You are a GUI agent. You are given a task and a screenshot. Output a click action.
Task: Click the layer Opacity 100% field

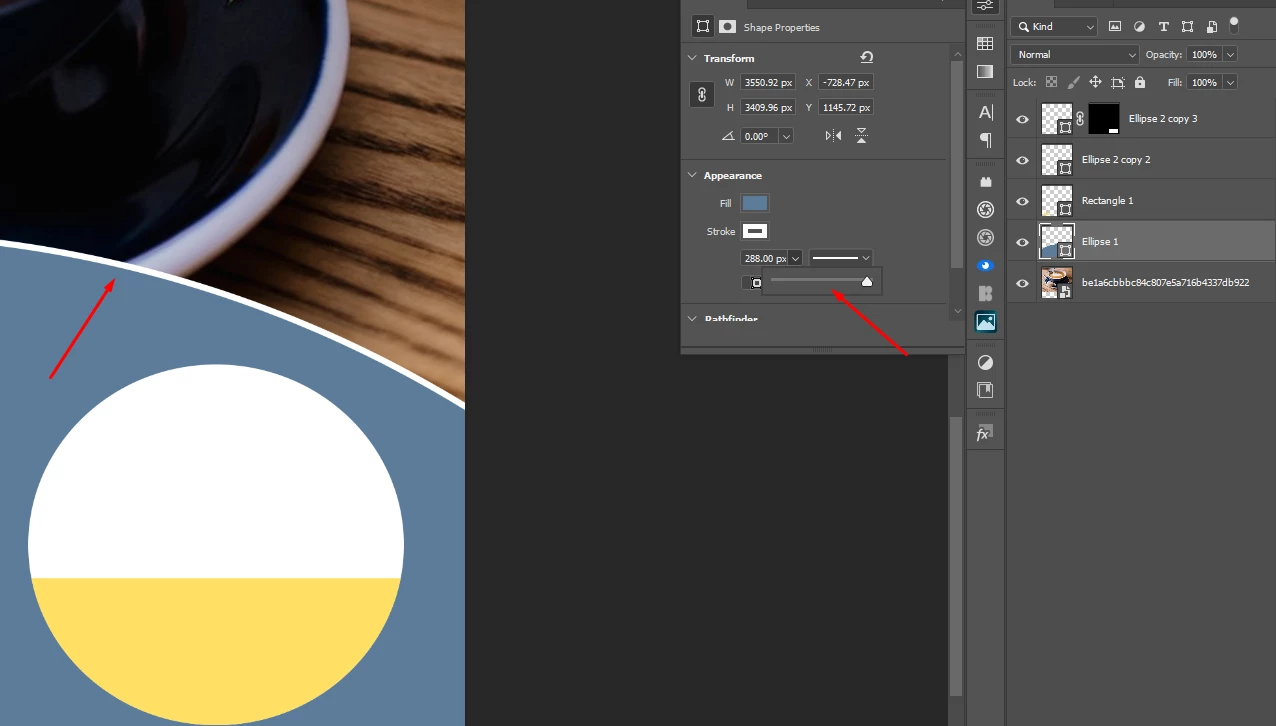pyautogui.click(x=1204, y=54)
